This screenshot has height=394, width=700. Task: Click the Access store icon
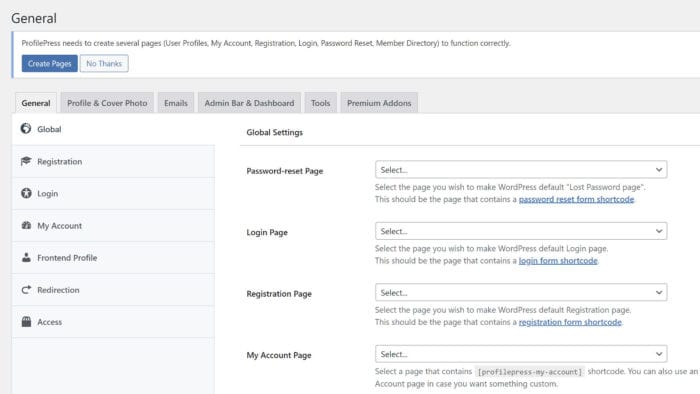(26, 322)
